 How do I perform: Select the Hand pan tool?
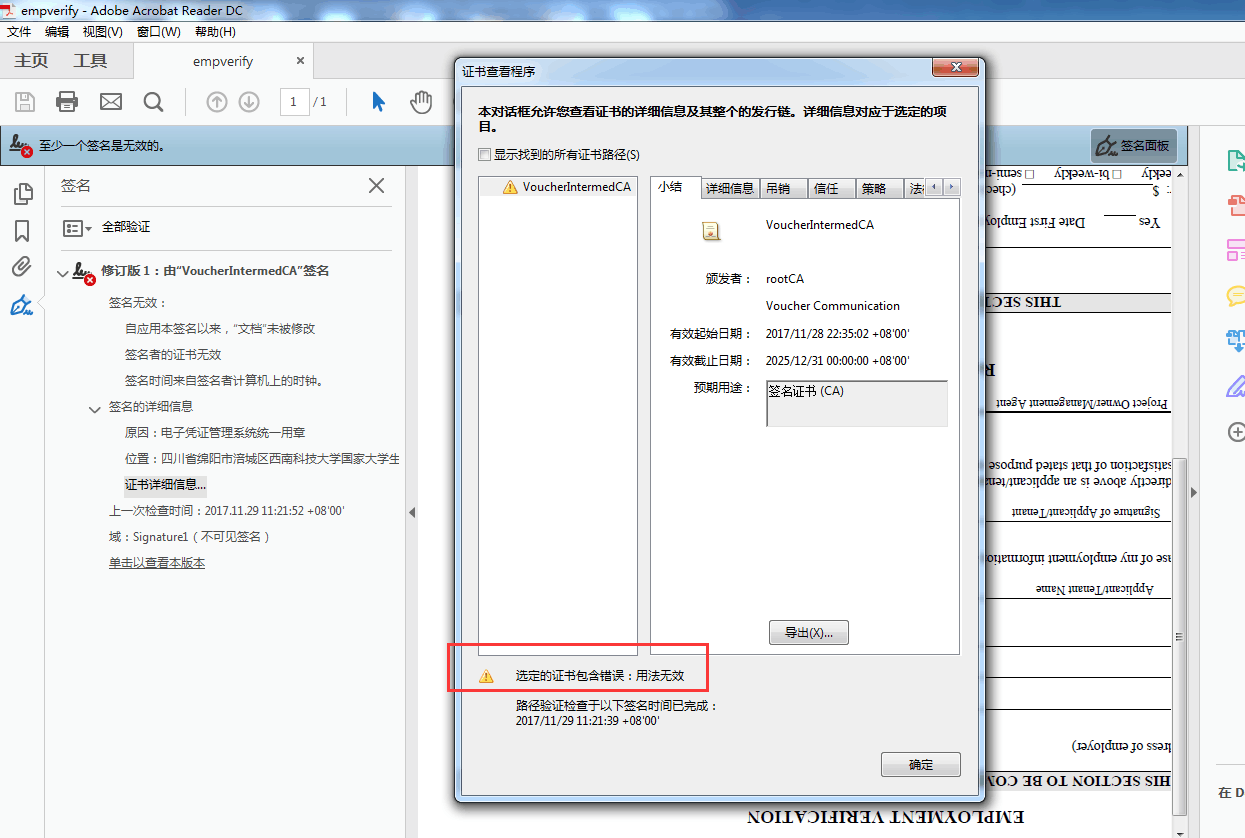point(421,102)
